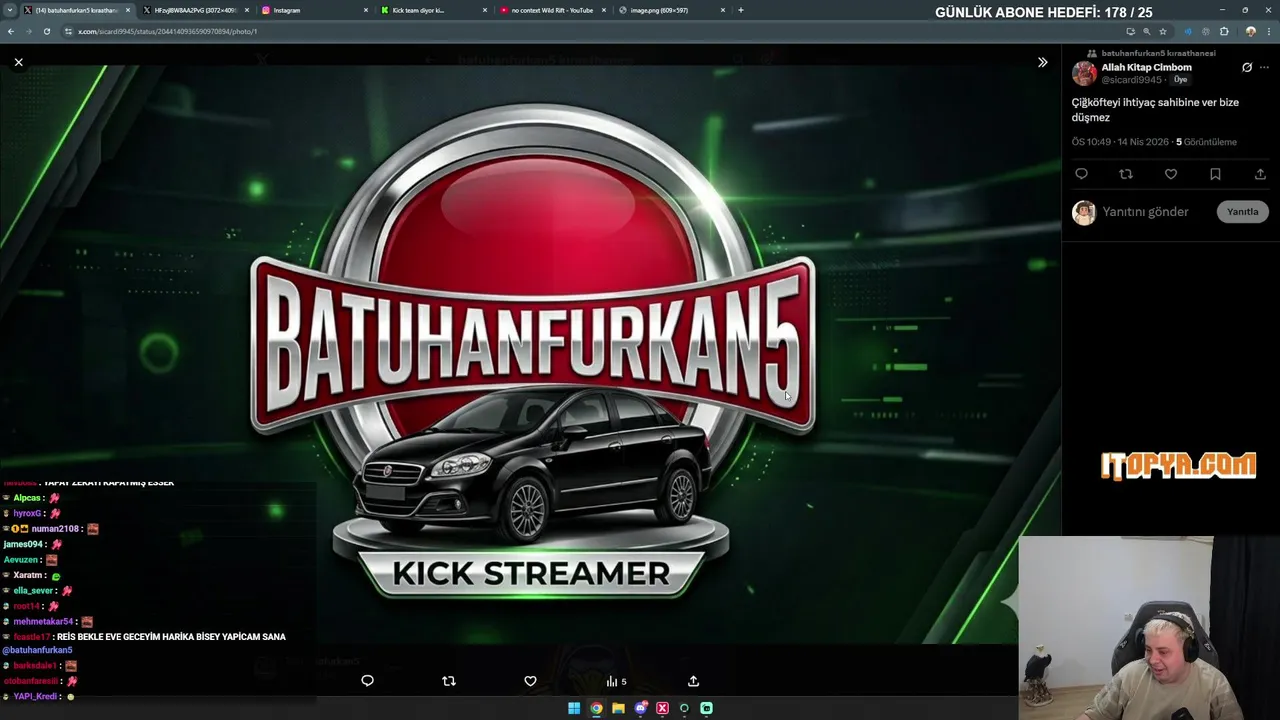The height and width of the screenshot is (720, 1280).
Task: Open File Explorer from the taskbar
Action: pos(618,708)
